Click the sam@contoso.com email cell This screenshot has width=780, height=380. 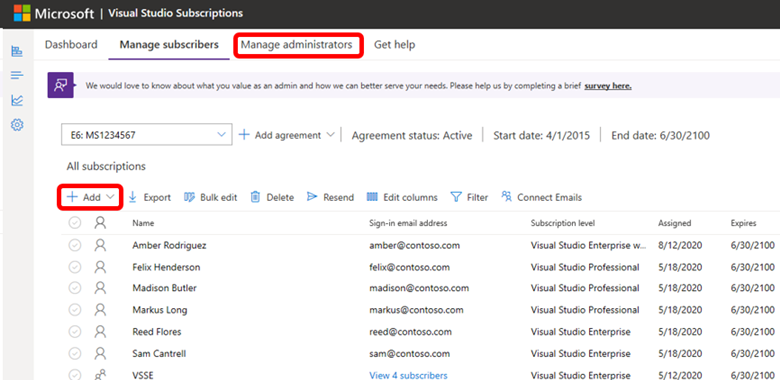coord(409,354)
